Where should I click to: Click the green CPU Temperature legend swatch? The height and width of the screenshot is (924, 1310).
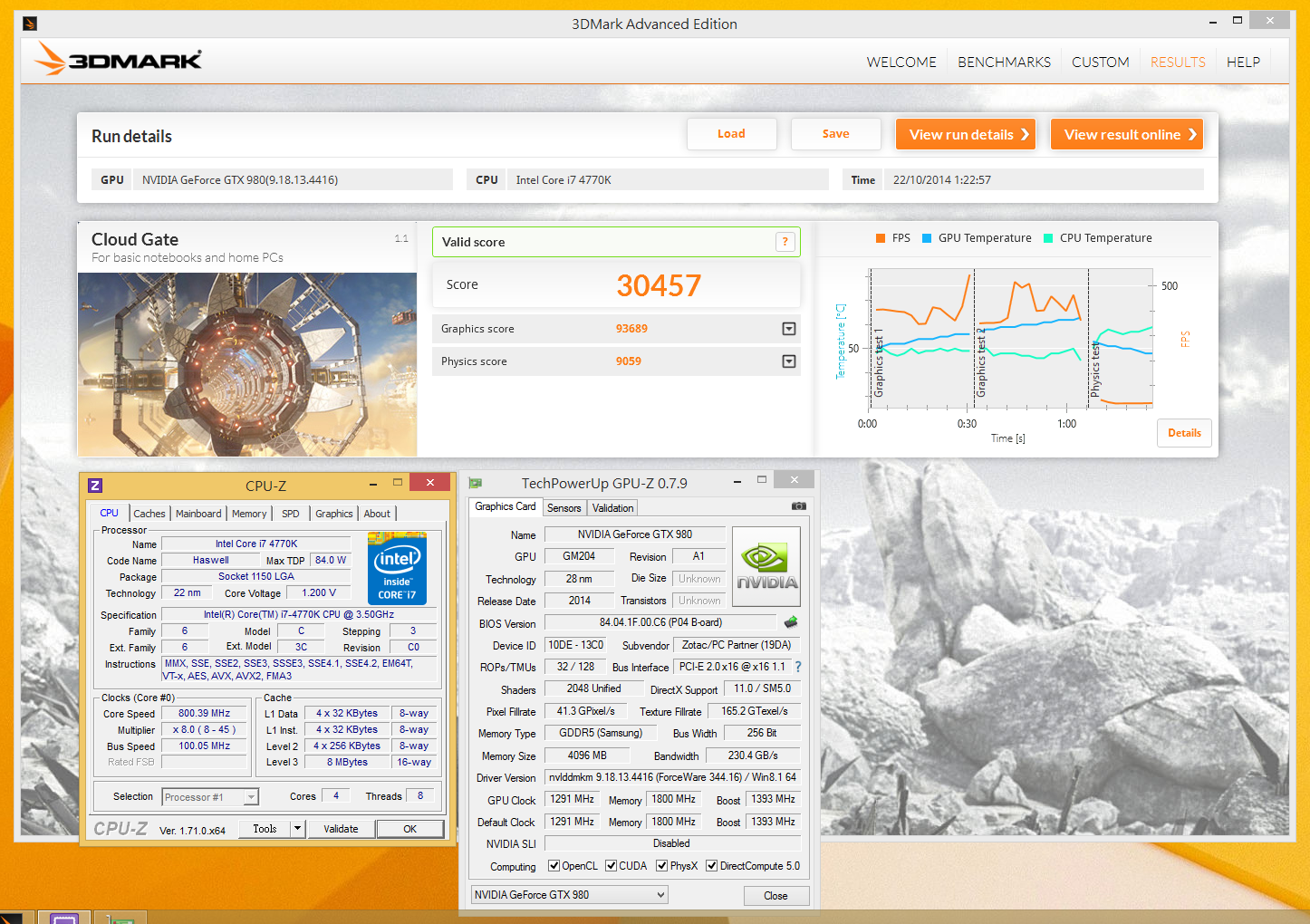[1048, 238]
